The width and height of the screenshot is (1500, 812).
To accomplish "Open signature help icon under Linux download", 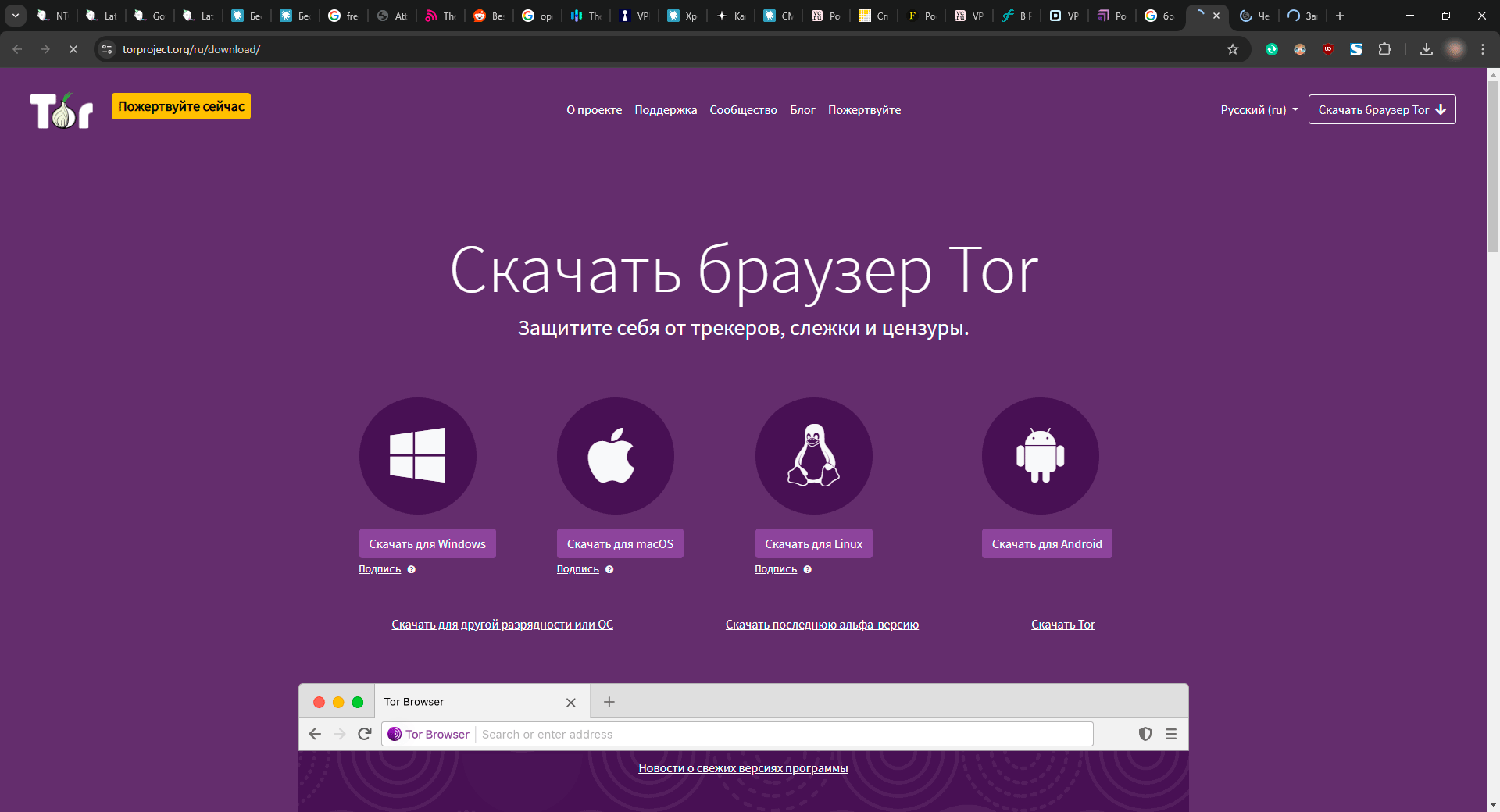I will [808, 569].
